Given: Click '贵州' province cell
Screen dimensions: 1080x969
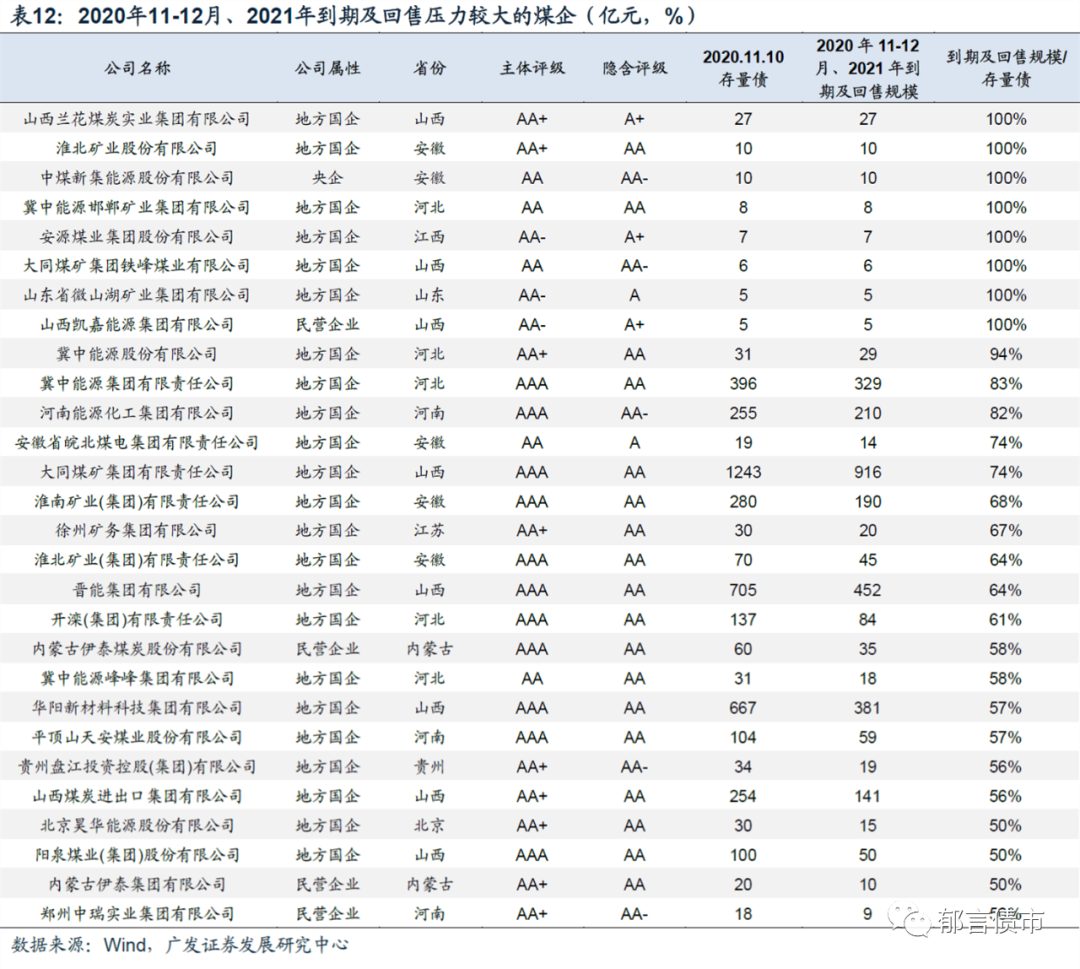Looking at the screenshot, I should click(430, 767).
